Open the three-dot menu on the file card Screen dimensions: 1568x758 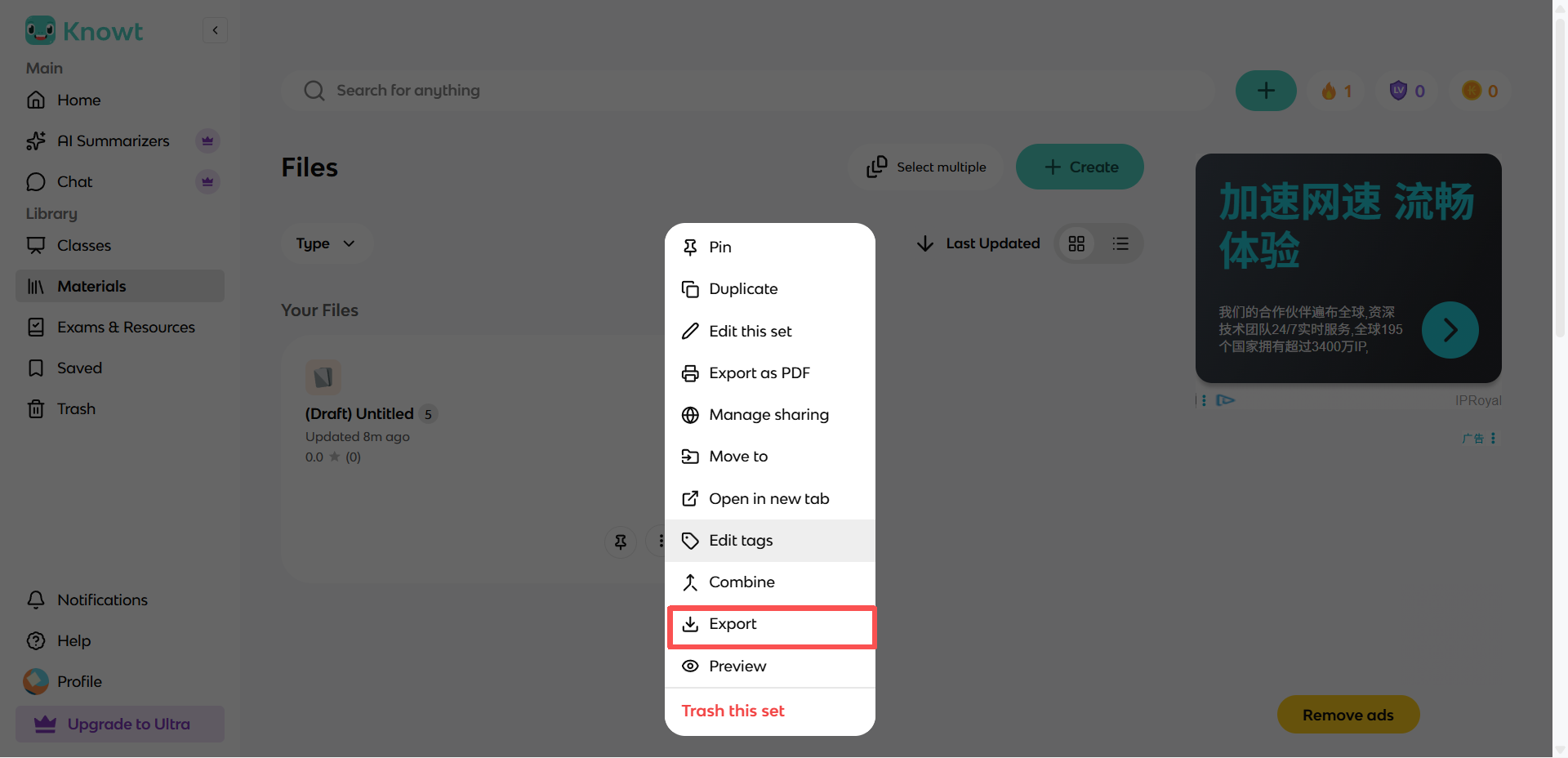(661, 542)
